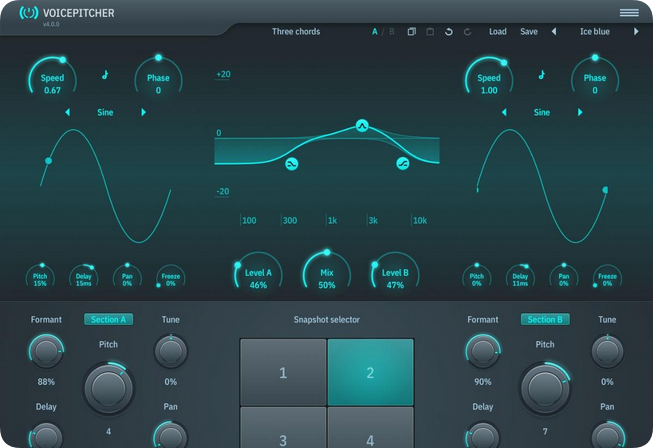The width and height of the screenshot is (653, 448).
Task: Click right LFO Pitch 0% mini knob
Action: 476,277
